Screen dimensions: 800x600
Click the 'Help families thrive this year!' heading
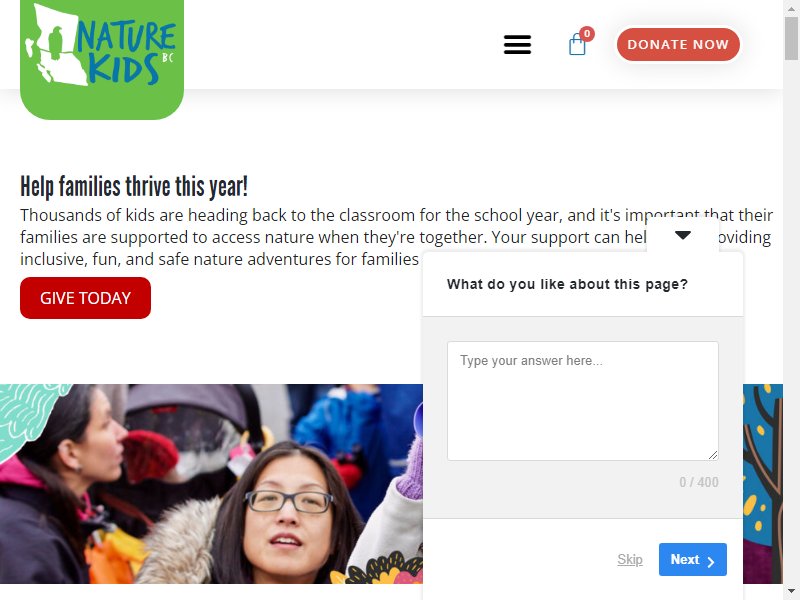coord(134,186)
